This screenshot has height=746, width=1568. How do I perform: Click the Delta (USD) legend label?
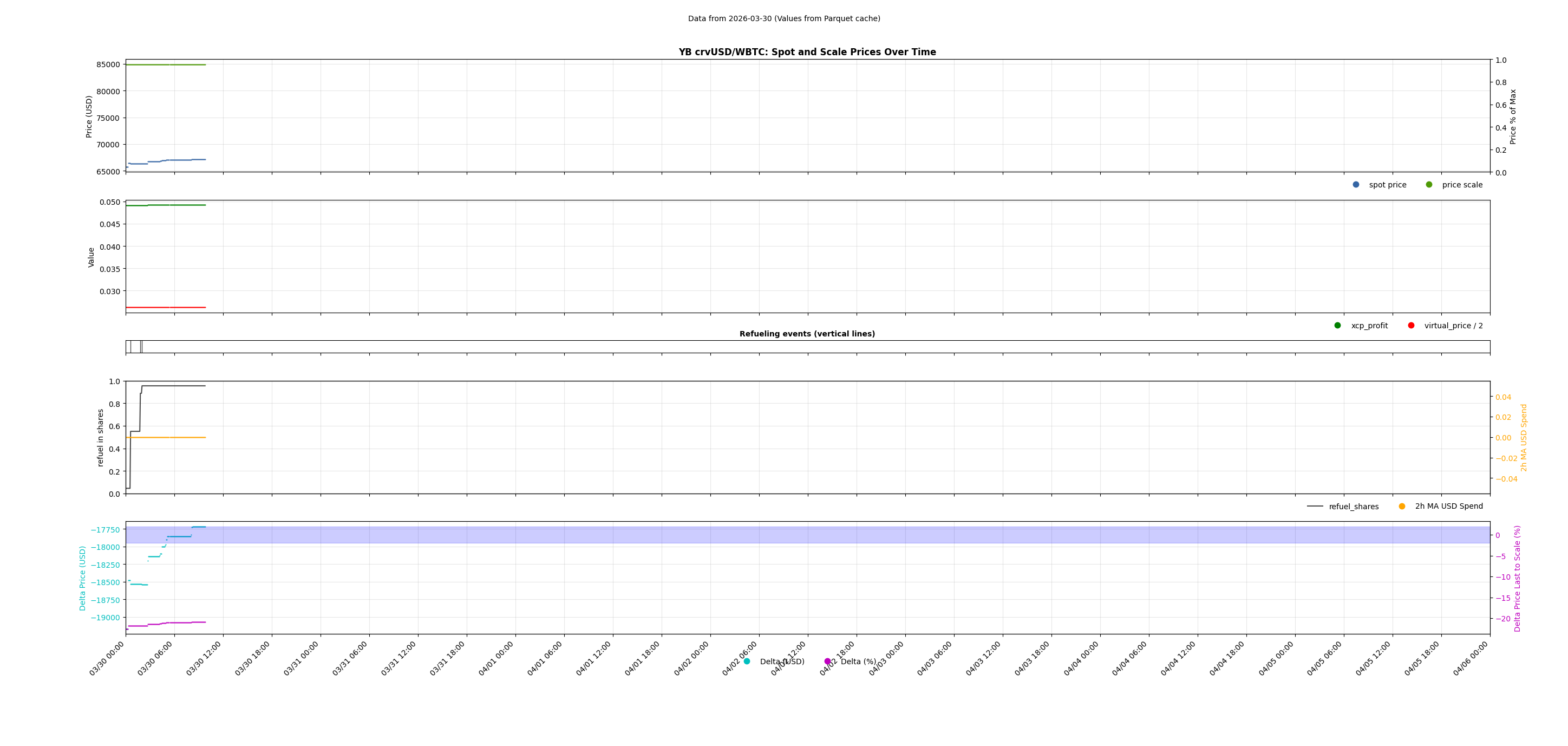pyautogui.click(x=783, y=661)
